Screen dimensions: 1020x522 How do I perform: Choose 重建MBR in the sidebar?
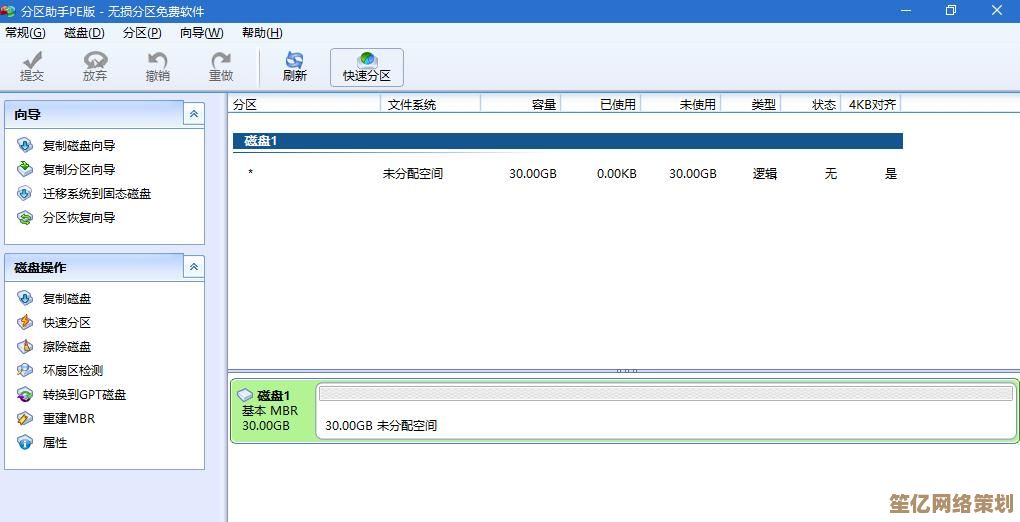68,419
